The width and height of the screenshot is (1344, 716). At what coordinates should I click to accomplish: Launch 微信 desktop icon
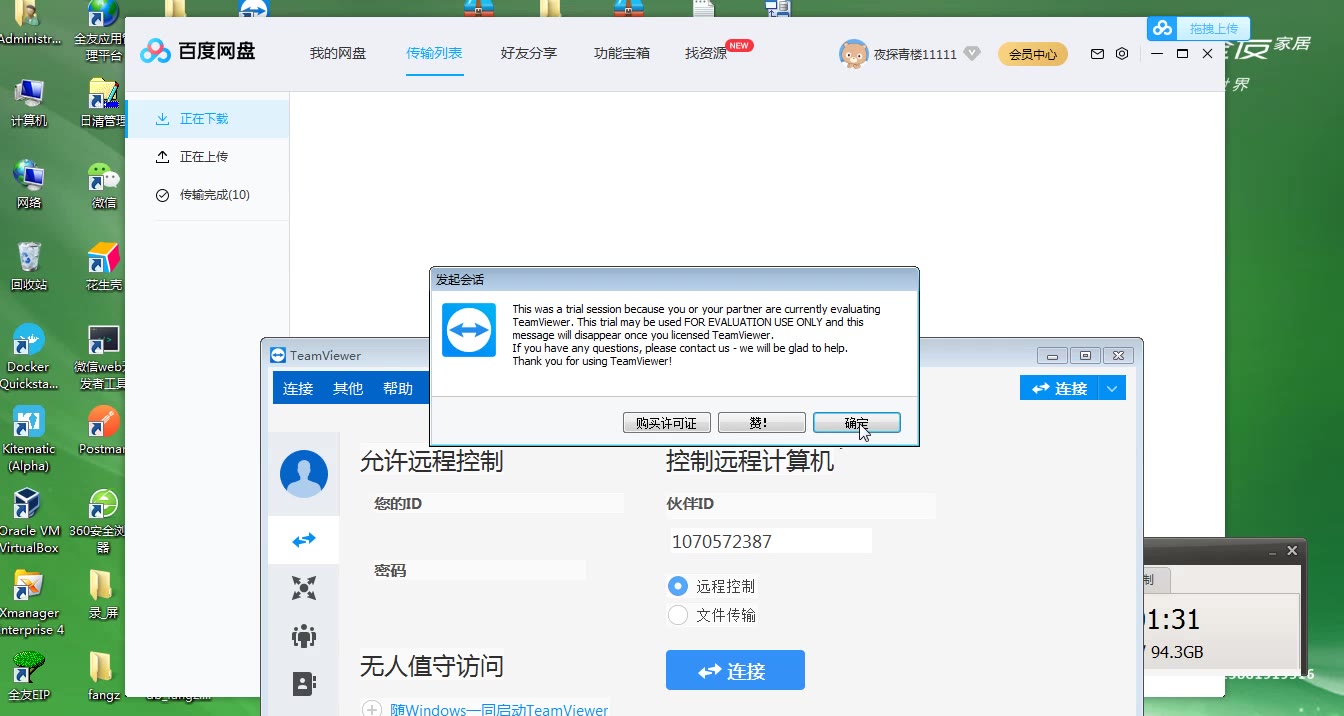pyautogui.click(x=104, y=185)
